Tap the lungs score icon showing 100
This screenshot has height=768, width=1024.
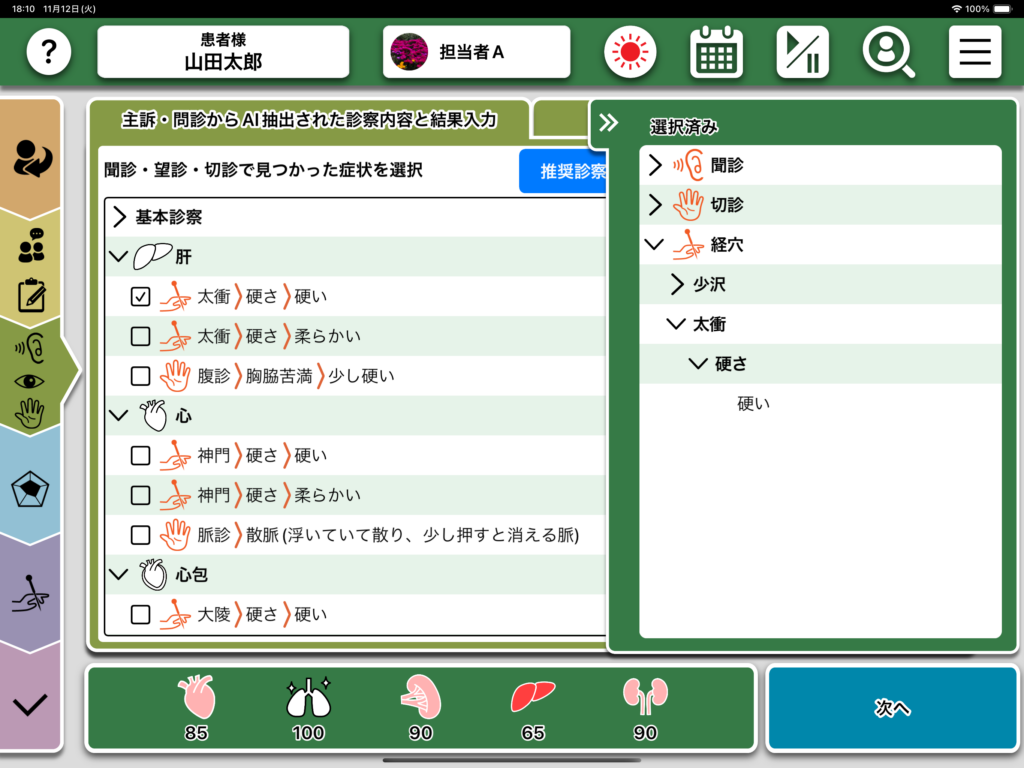point(307,697)
